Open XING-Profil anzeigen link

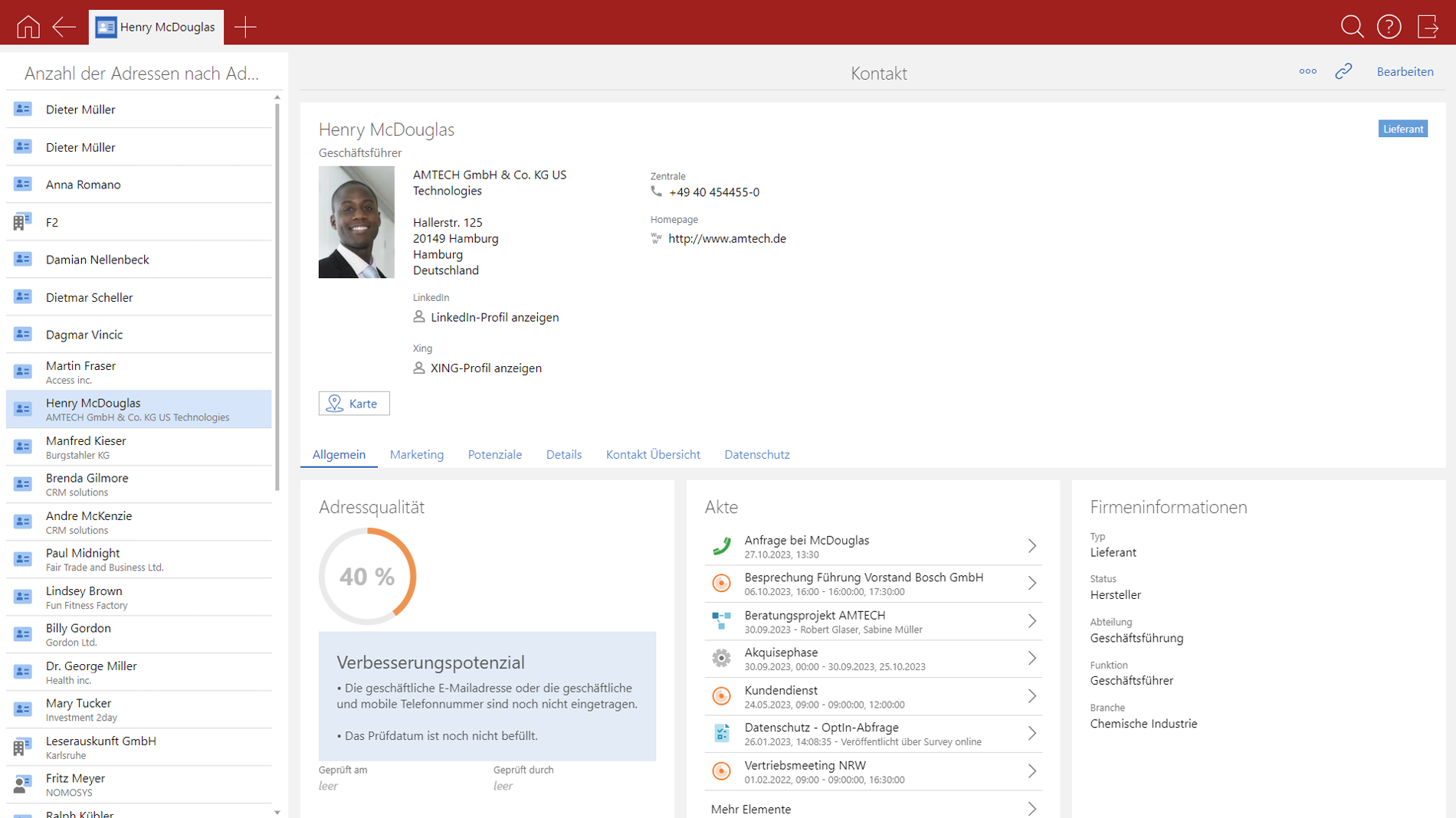coord(486,368)
